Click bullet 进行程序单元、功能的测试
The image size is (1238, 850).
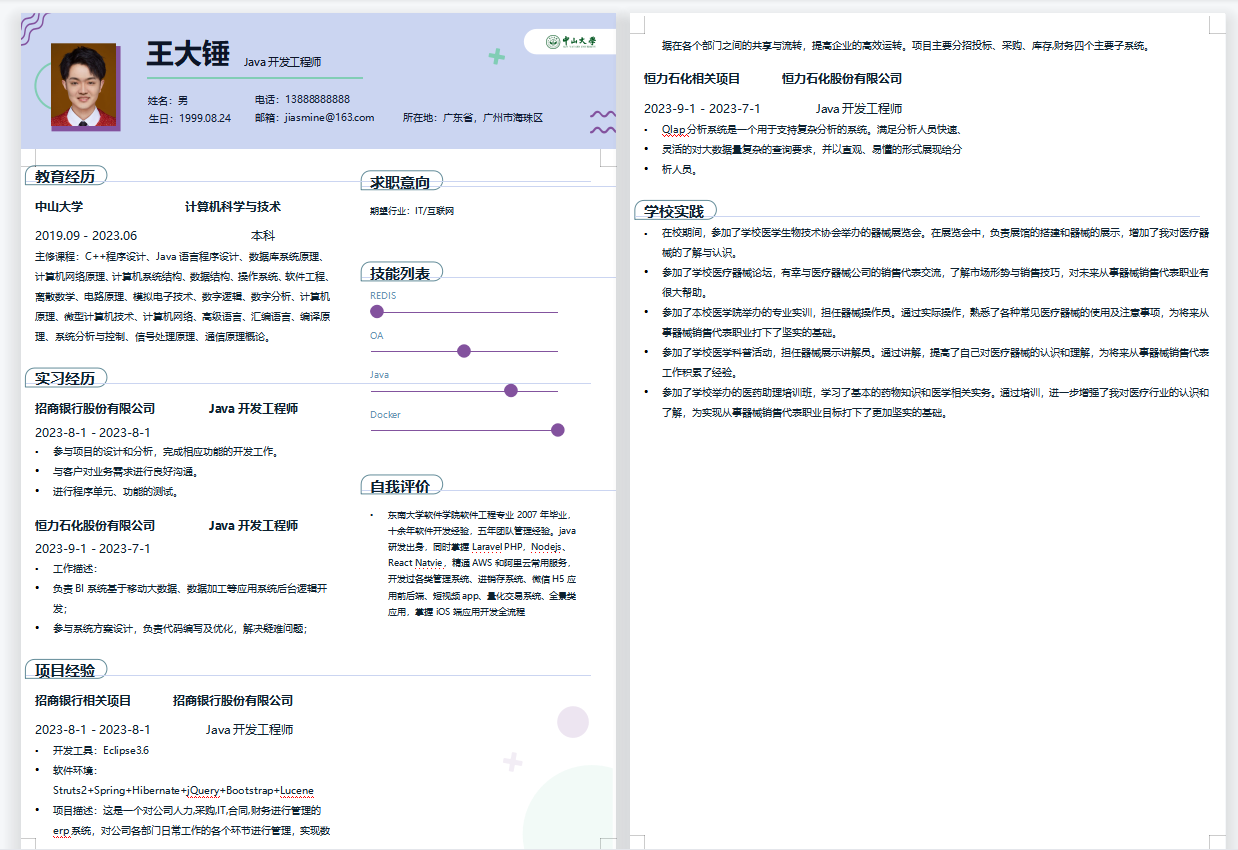115,492
